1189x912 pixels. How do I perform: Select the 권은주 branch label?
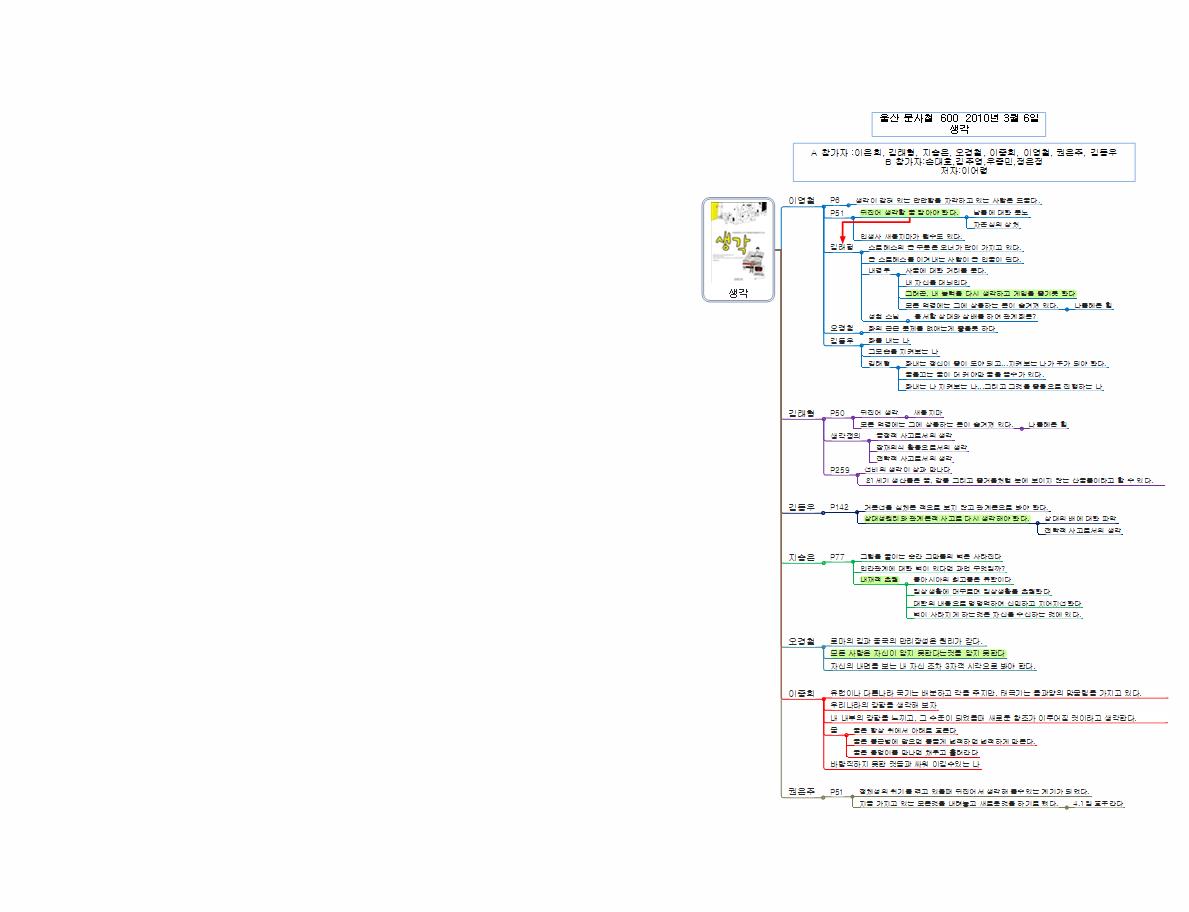(801, 791)
